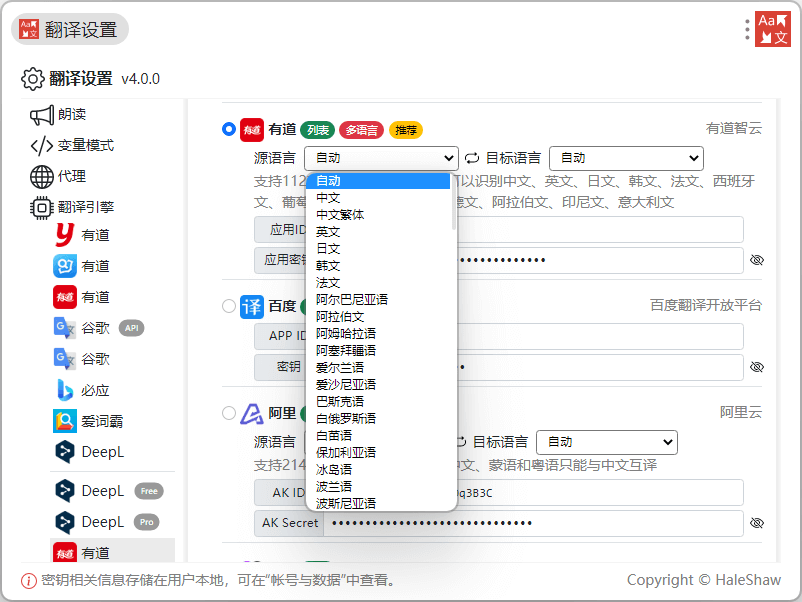Click the purple 阿里 logo
The height and width of the screenshot is (602, 802).
[x=252, y=413]
